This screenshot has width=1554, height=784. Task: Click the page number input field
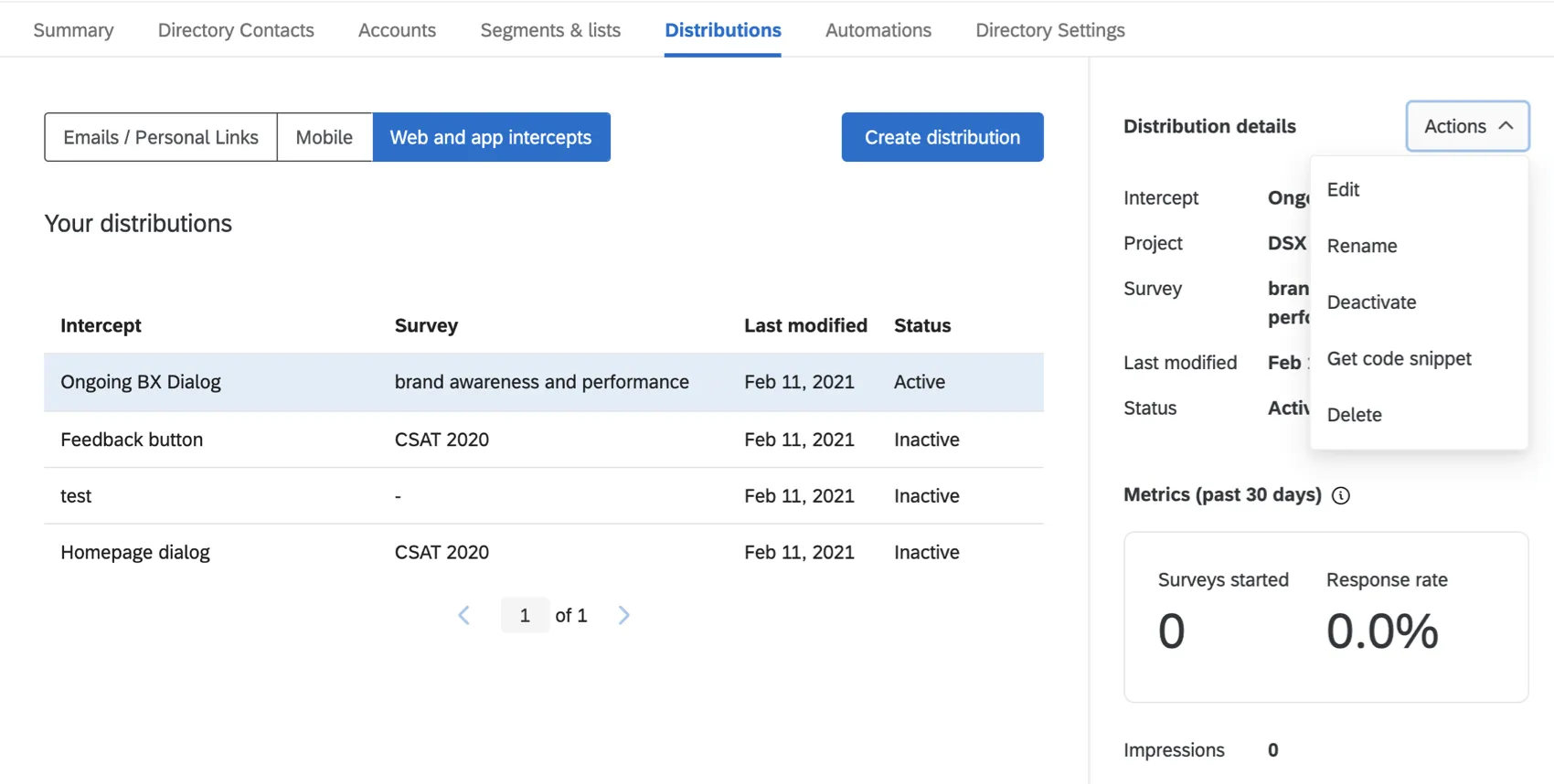pyautogui.click(x=525, y=615)
